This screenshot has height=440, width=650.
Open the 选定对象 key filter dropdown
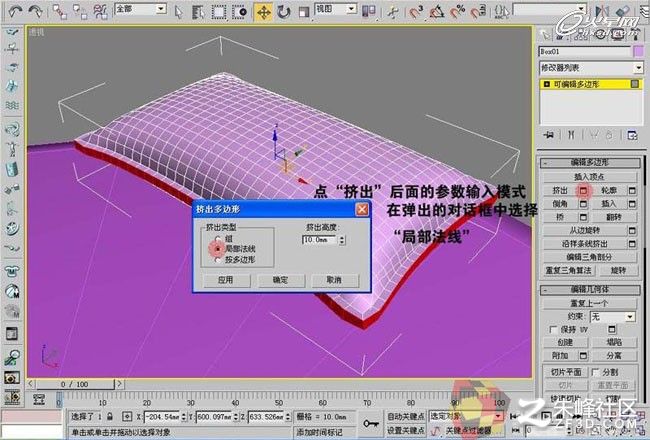(x=498, y=416)
